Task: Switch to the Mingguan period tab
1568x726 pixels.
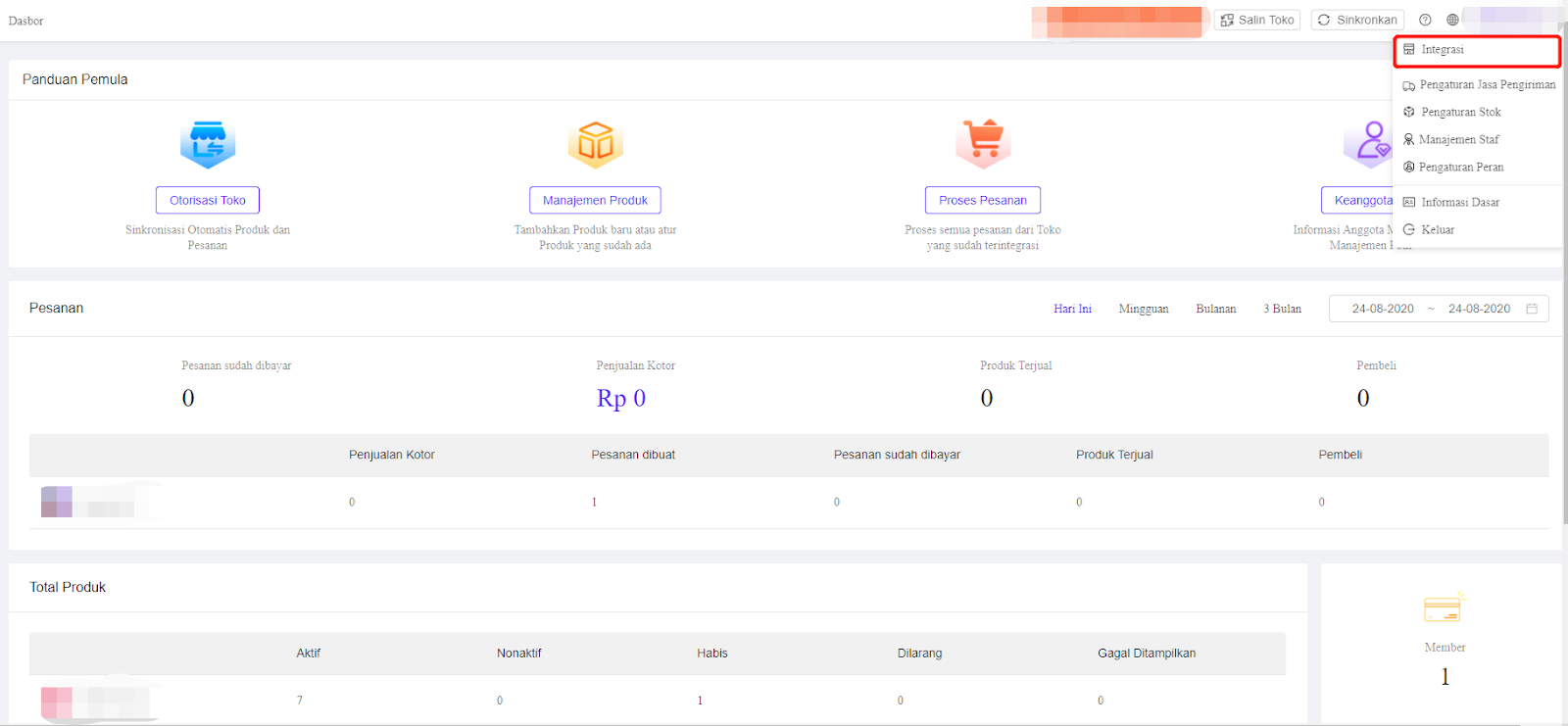Action: click(x=1143, y=309)
